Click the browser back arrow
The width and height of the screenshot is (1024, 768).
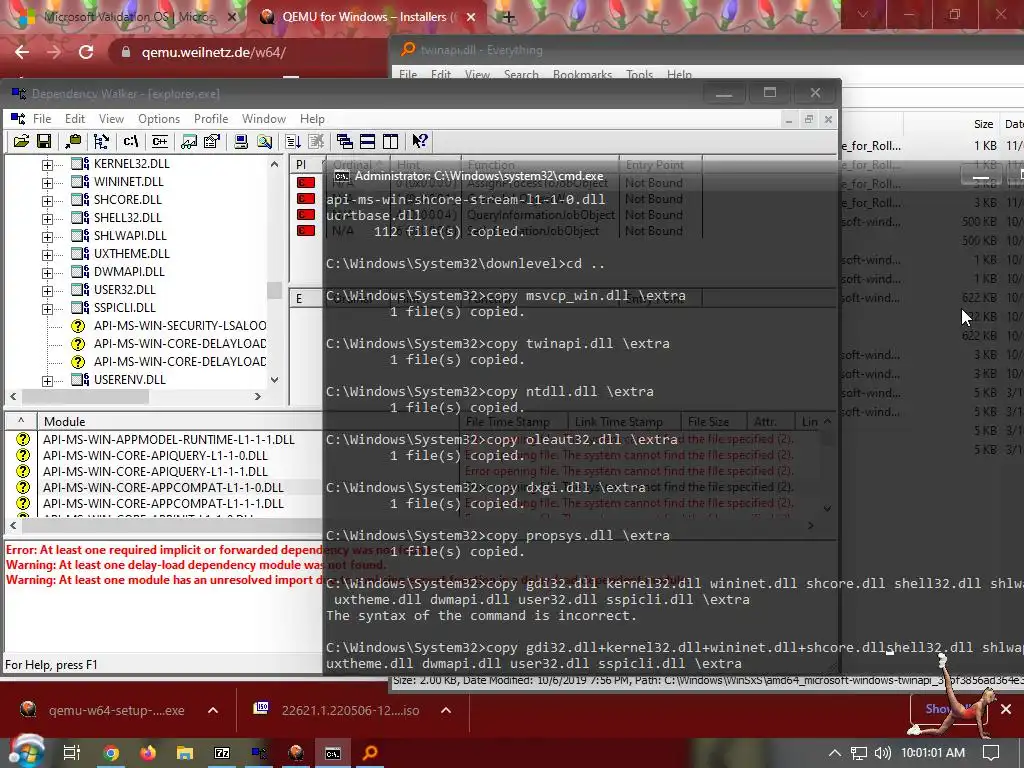[22, 52]
